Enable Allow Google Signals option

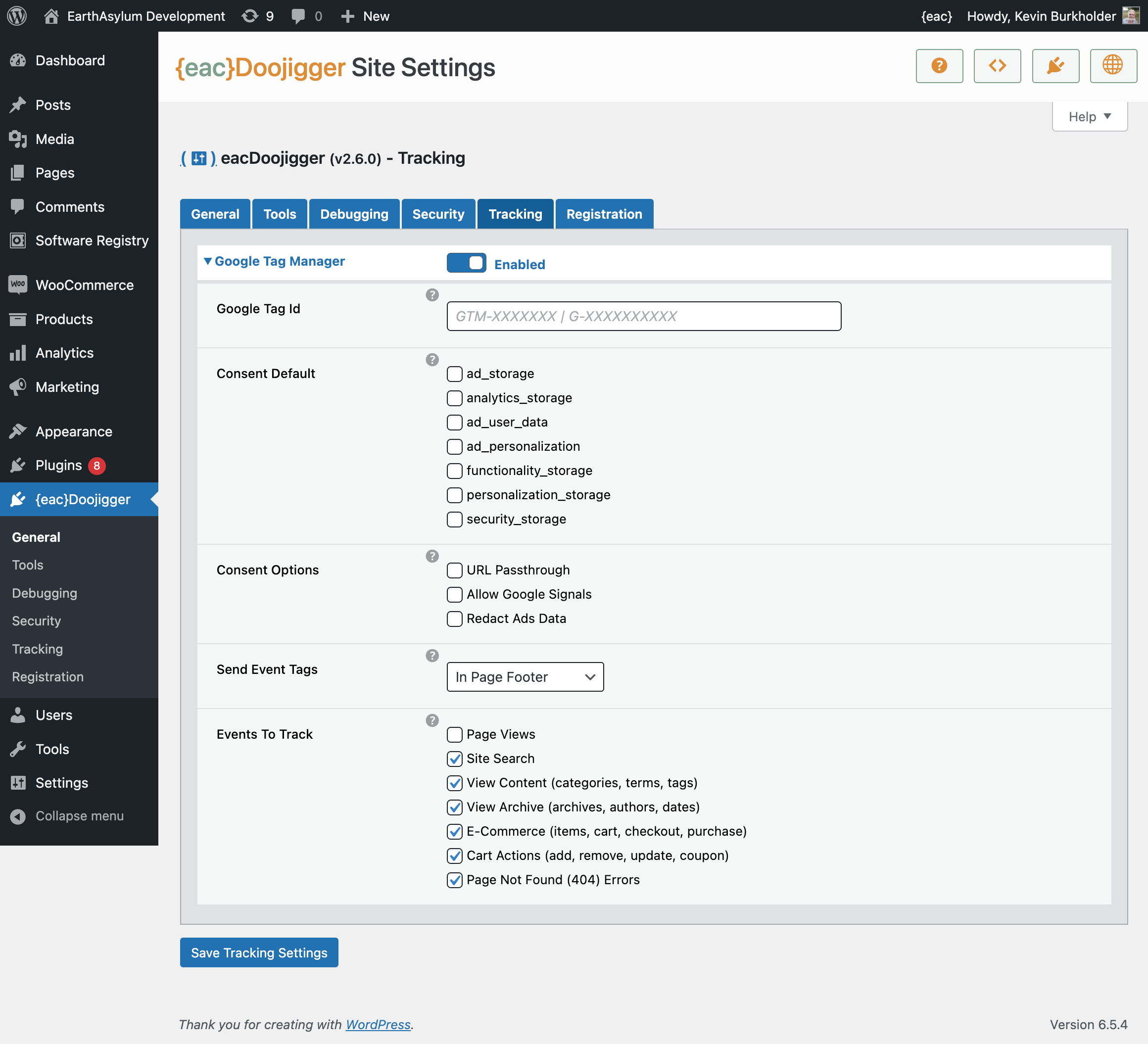454,594
